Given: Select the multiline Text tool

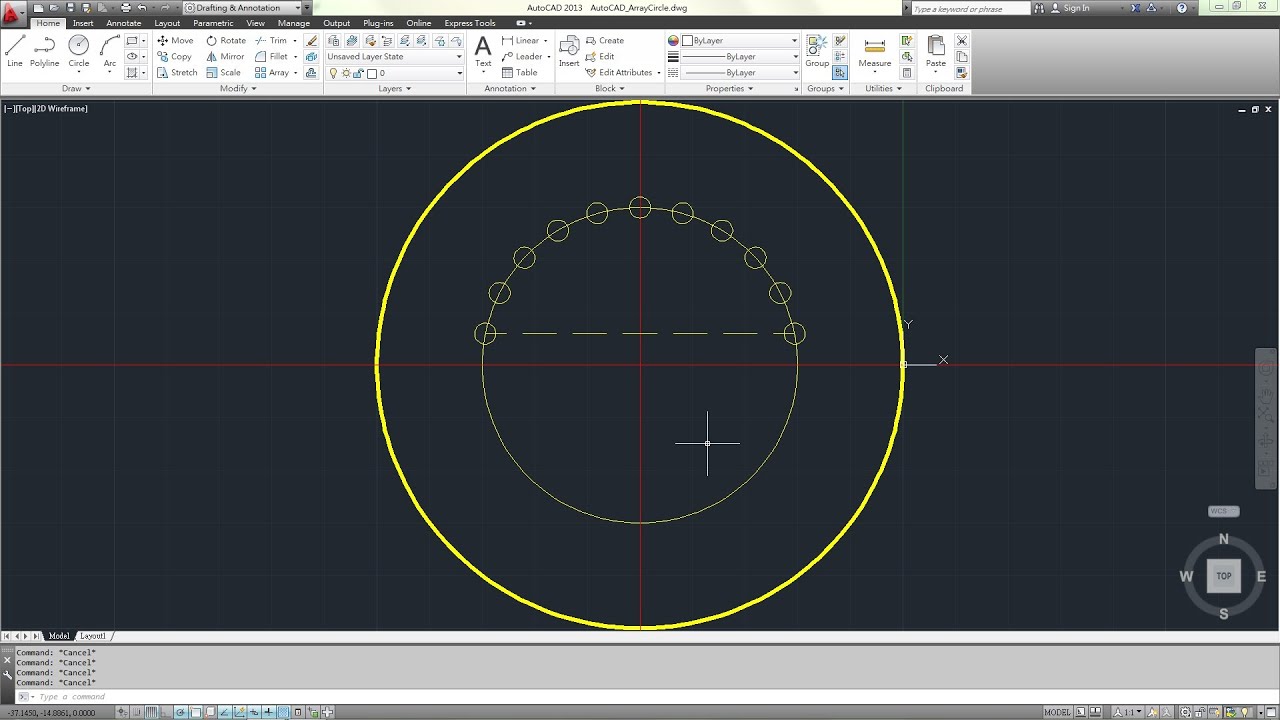Looking at the screenshot, I should [x=483, y=52].
